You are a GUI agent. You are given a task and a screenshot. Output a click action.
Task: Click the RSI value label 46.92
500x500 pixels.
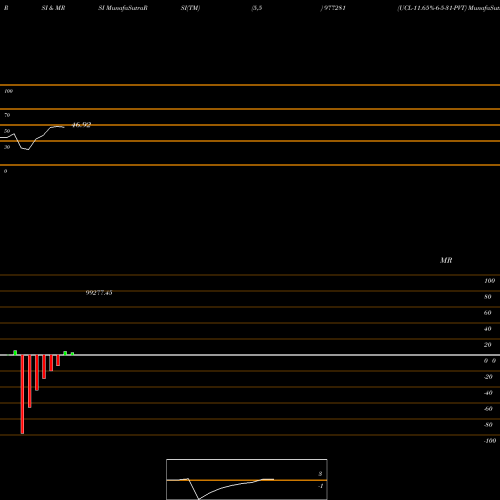click(81, 125)
